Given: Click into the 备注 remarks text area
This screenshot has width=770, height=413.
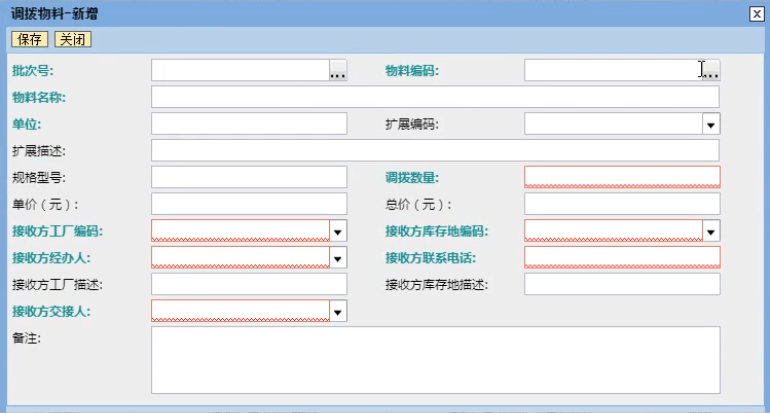Looking at the screenshot, I should 435,360.
